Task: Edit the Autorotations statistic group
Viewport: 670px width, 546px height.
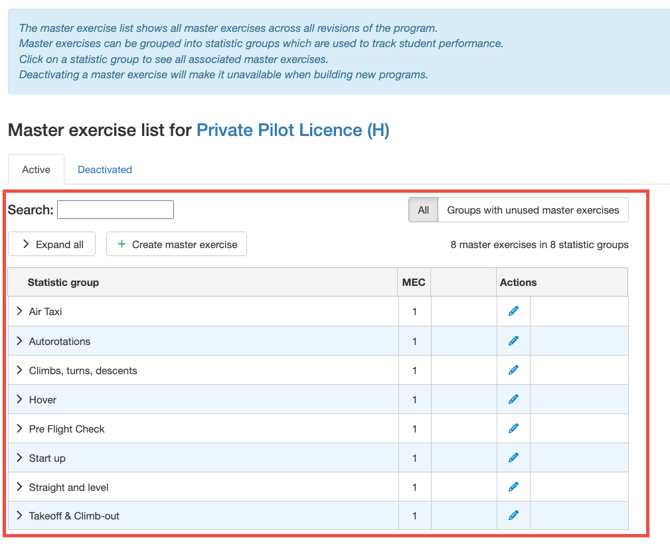Action: (x=513, y=341)
